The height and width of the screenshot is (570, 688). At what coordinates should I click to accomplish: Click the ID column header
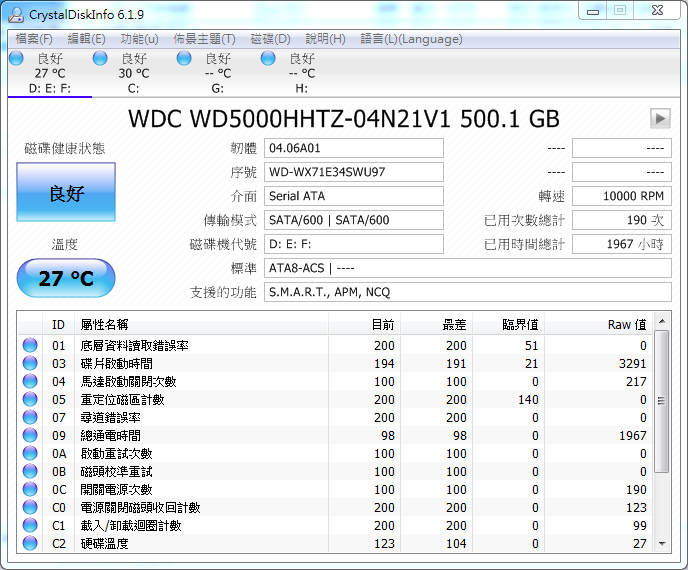click(58, 325)
